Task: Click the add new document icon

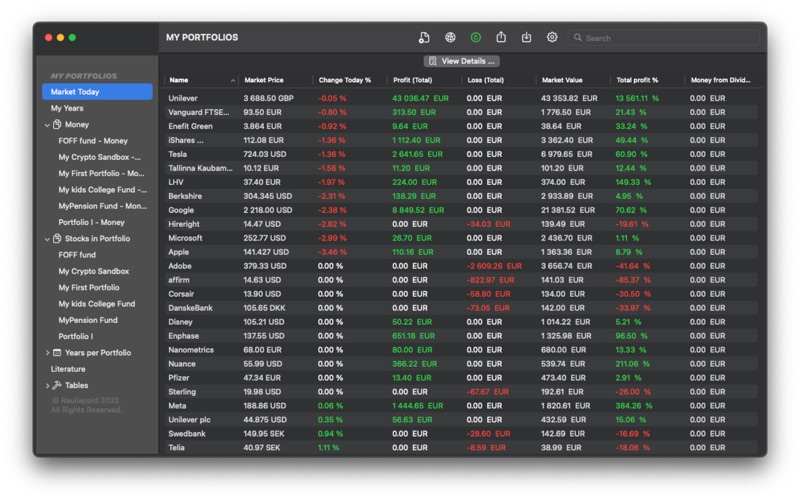Action: (x=424, y=38)
